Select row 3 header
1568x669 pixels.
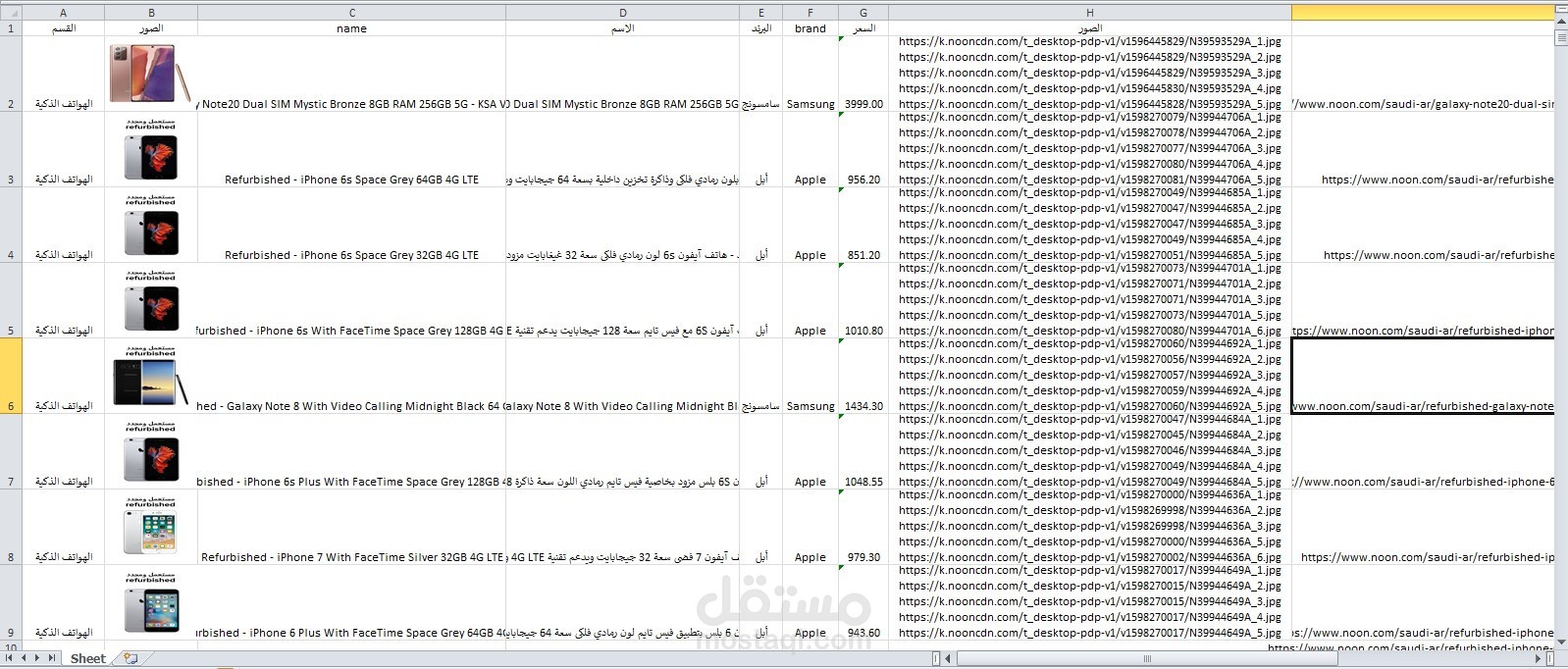pos(11,150)
